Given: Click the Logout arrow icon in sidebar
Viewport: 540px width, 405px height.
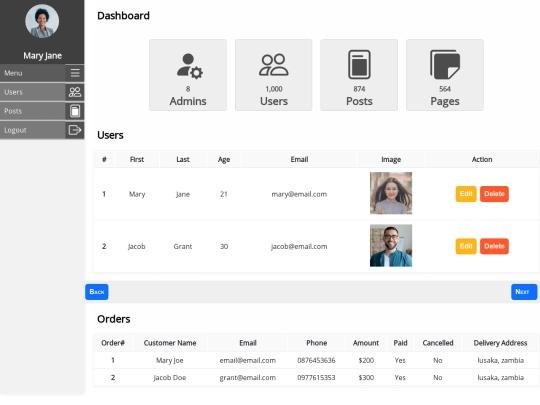Looking at the screenshot, I should (75, 130).
